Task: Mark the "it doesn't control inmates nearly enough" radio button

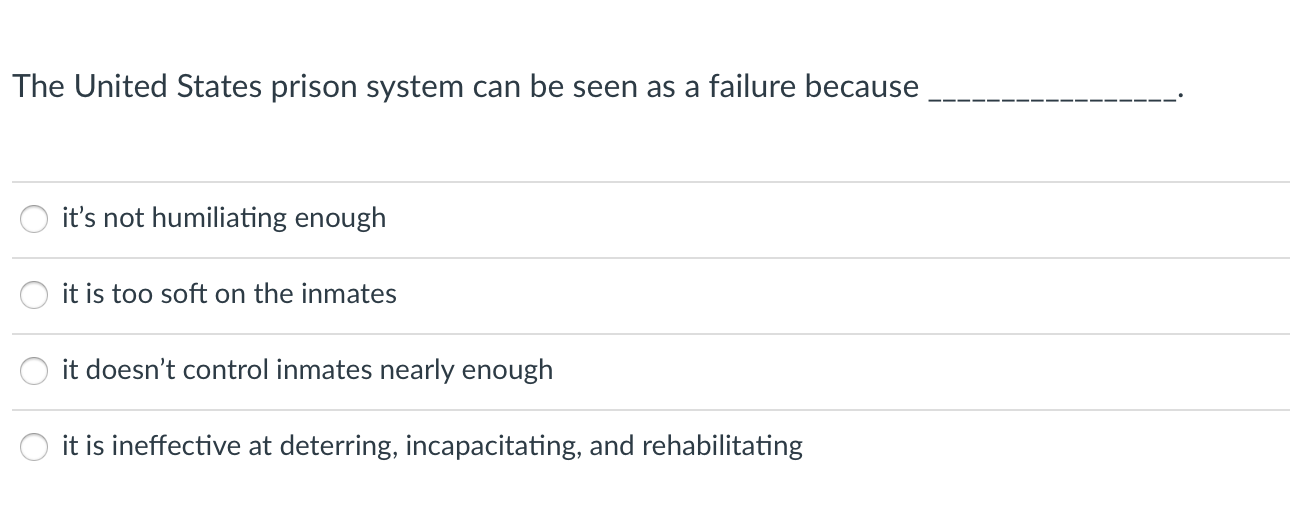Action: click(36, 372)
